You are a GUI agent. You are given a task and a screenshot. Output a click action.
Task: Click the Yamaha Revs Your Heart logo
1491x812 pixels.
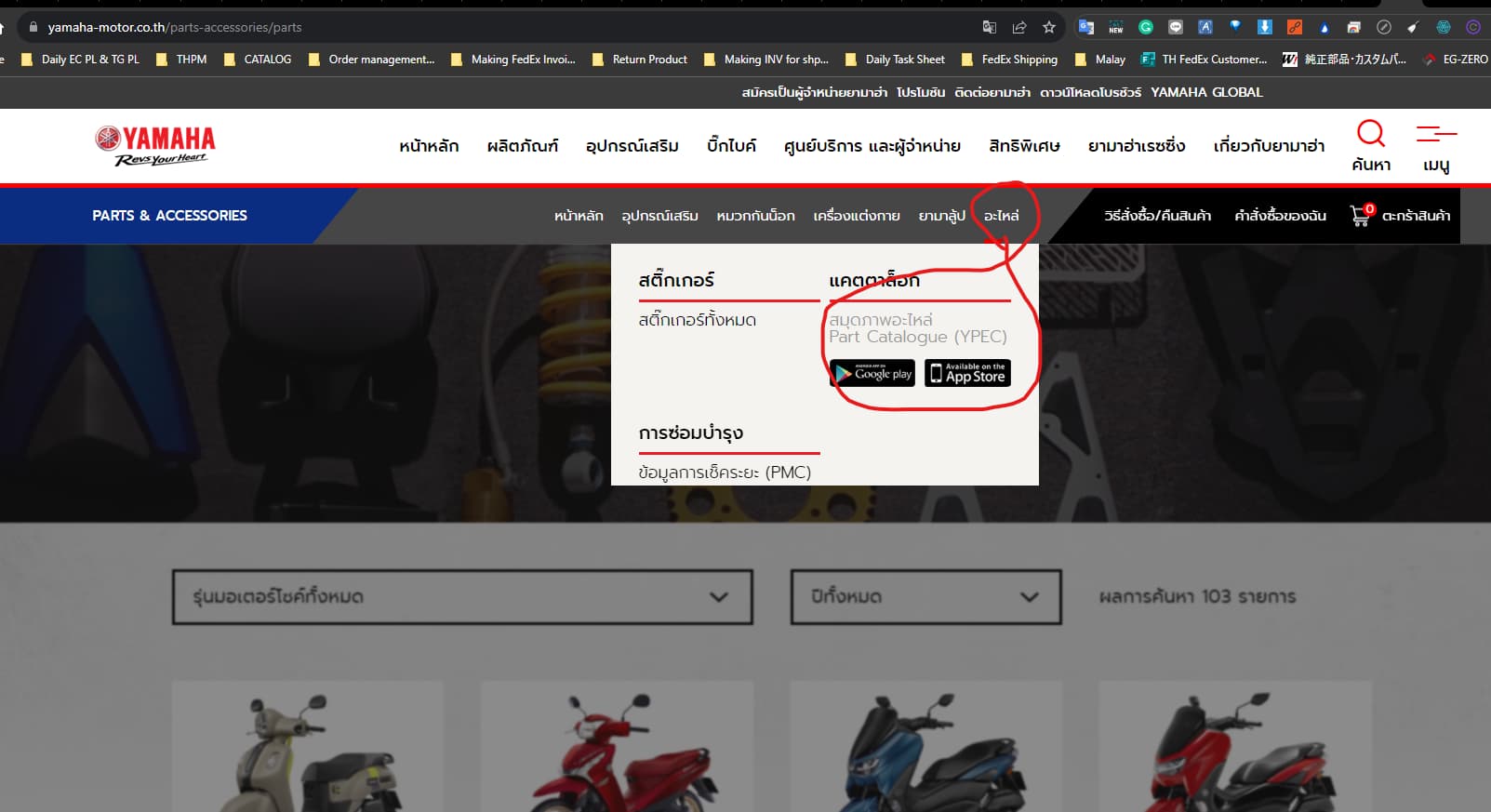(x=155, y=145)
